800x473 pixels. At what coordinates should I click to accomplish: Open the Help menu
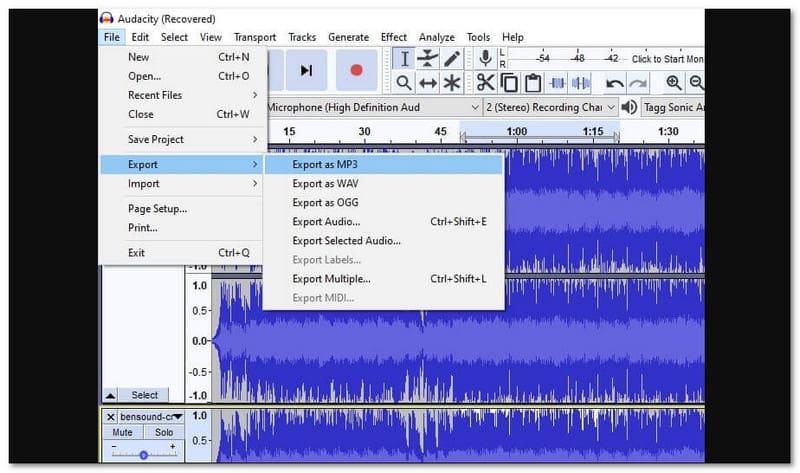click(x=513, y=37)
